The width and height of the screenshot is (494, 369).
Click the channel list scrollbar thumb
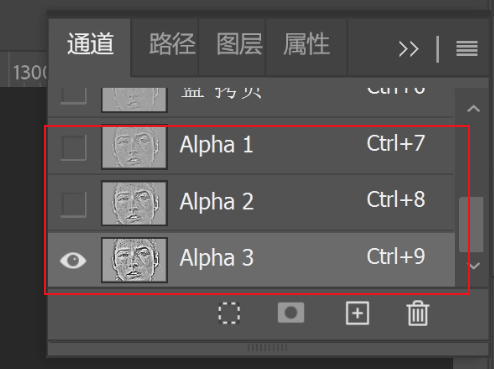point(471,224)
